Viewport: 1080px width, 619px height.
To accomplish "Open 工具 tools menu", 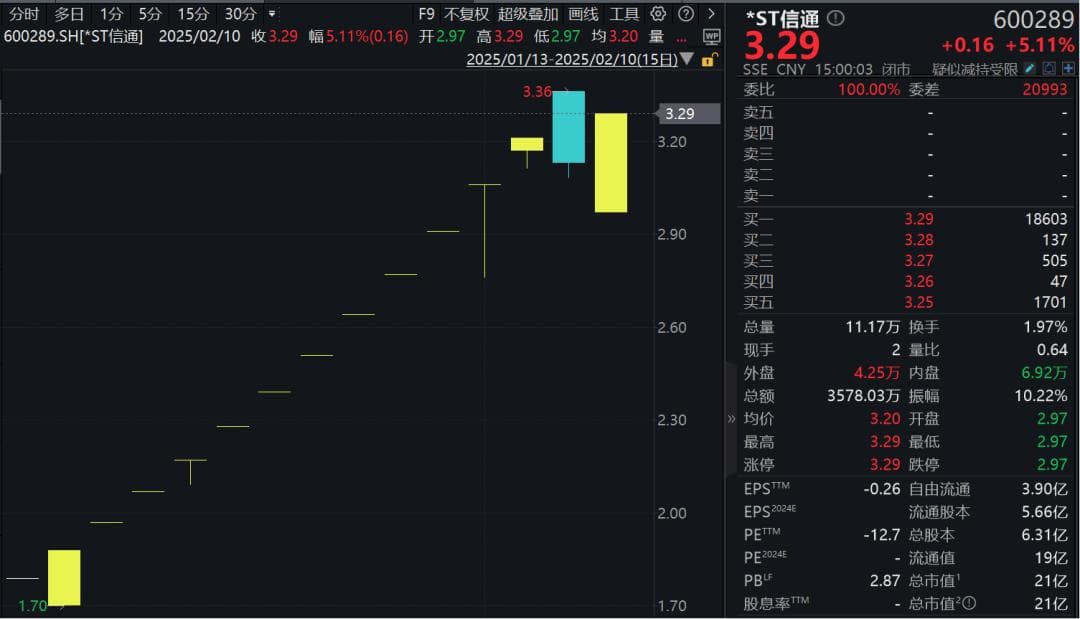I will pyautogui.click(x=624, y=14).
